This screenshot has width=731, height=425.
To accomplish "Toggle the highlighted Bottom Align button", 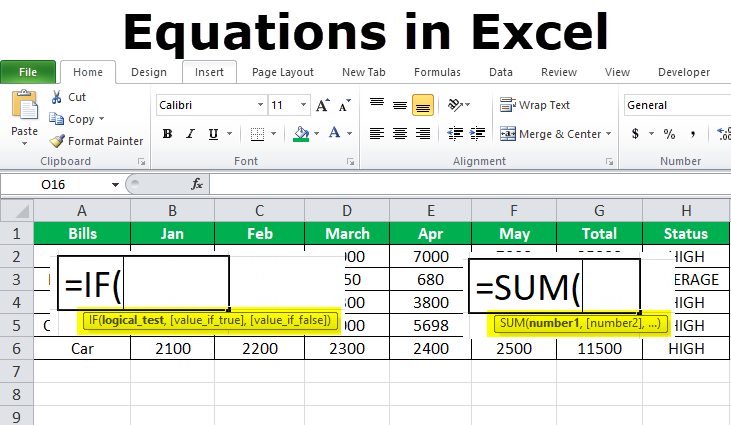I will 423,105.
